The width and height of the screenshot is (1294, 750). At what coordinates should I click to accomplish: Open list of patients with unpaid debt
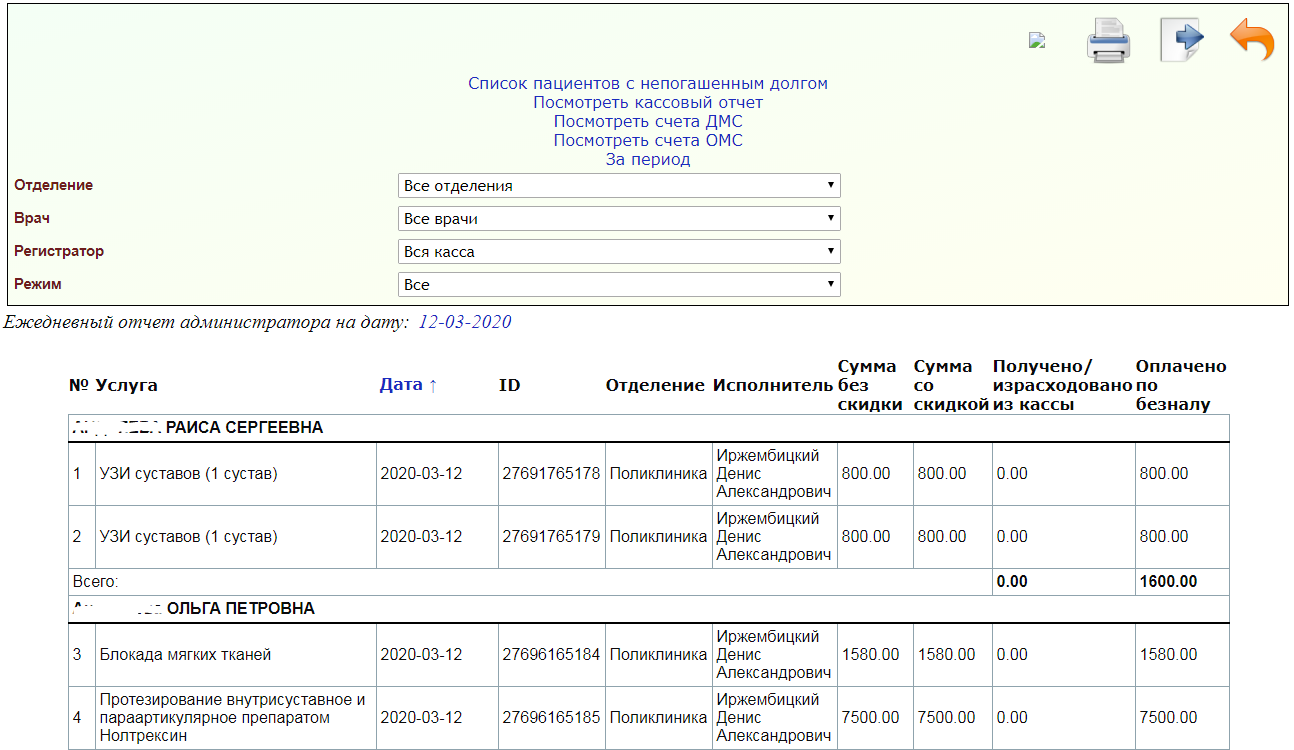pyautogui.click(x=647, y=84)
